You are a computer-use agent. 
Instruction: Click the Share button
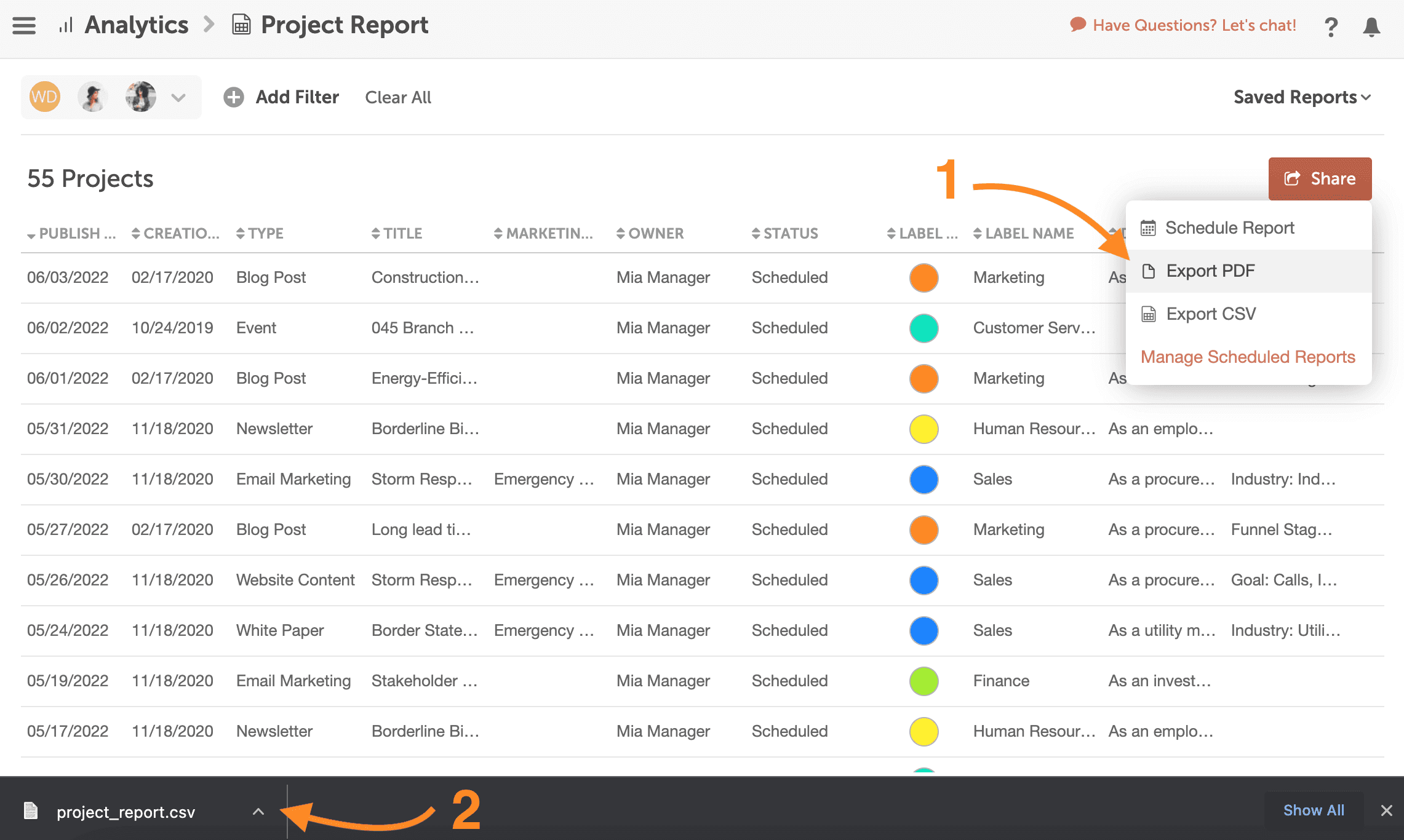1320,178
